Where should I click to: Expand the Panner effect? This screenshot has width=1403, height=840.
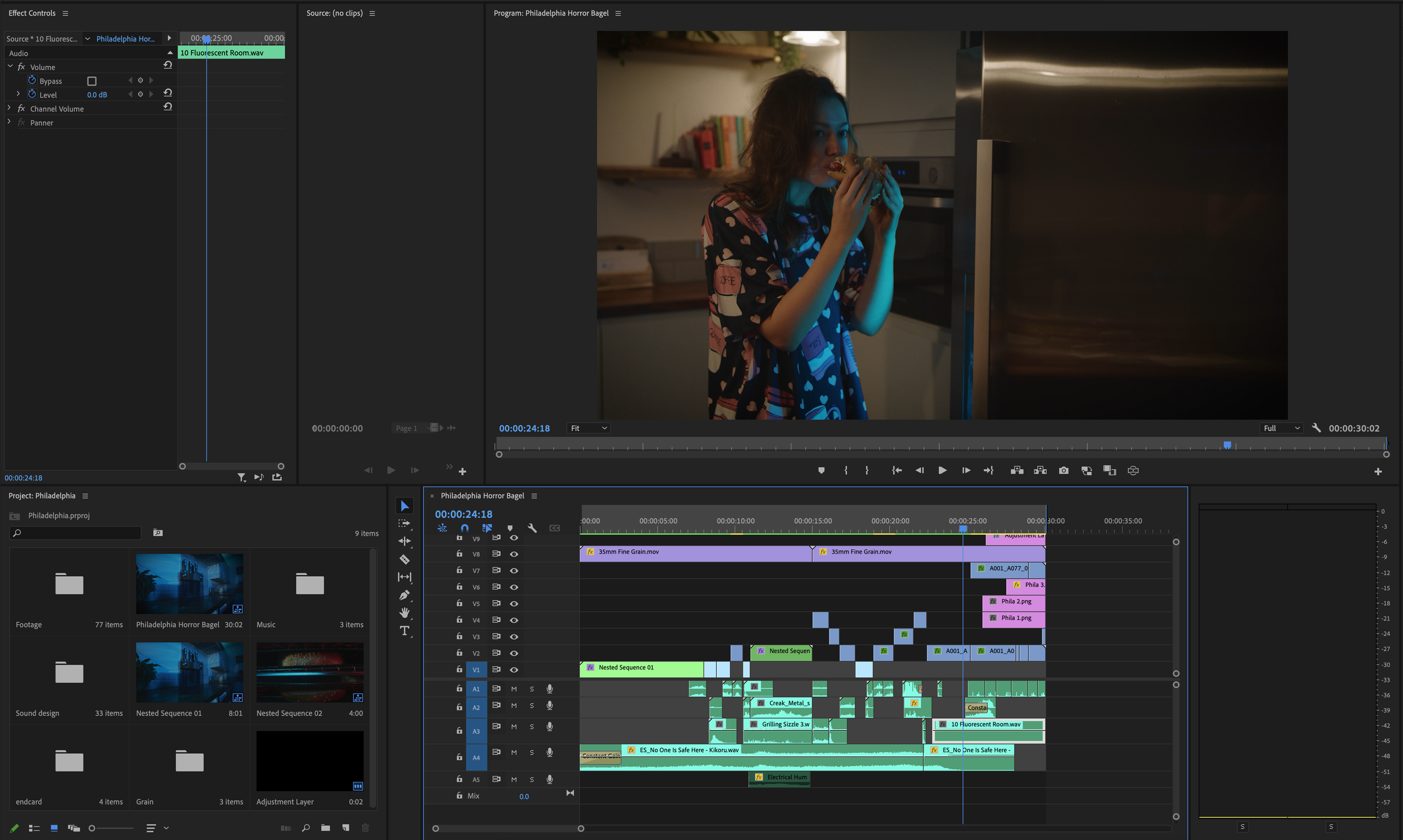[x=9, y=122]
